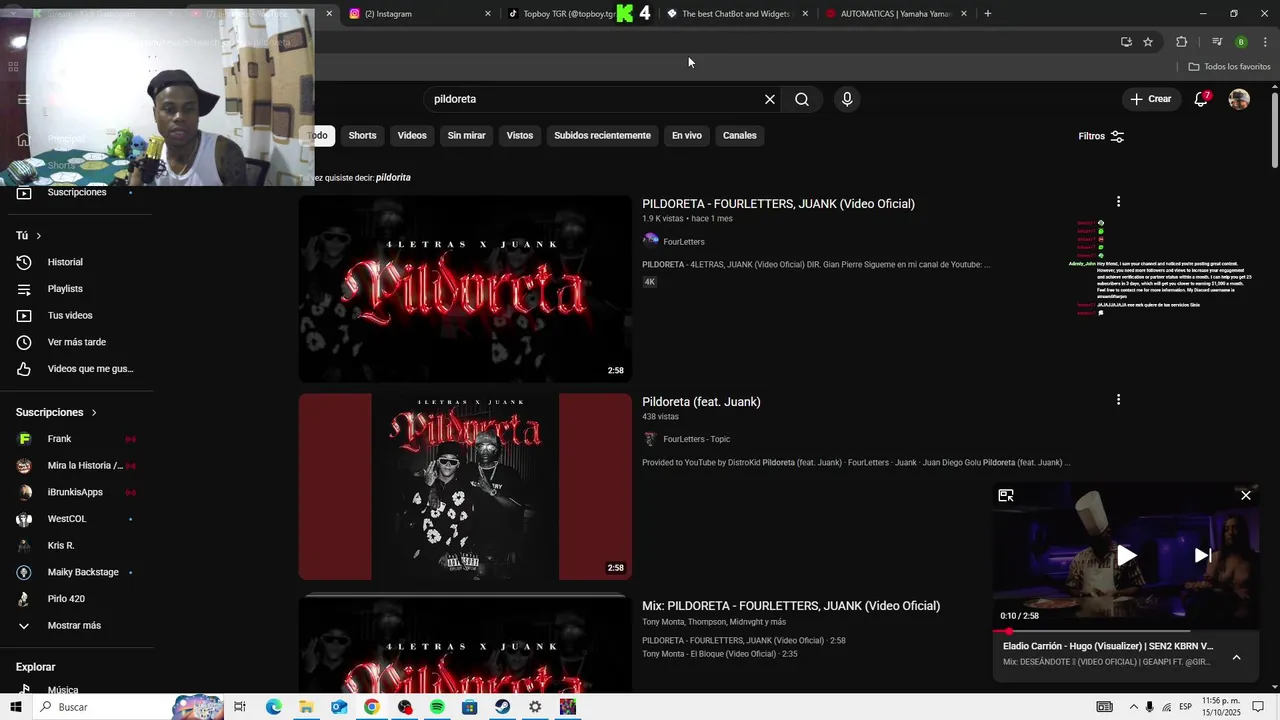
Task: Open the PILDORETA Video Oficial thumbnail
Action: coord(465,289)
